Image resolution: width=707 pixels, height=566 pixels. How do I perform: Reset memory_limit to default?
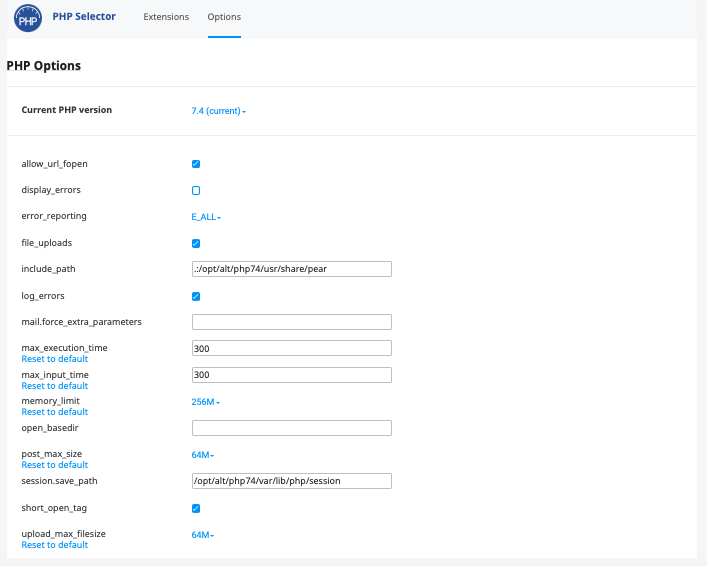point(55,412)
